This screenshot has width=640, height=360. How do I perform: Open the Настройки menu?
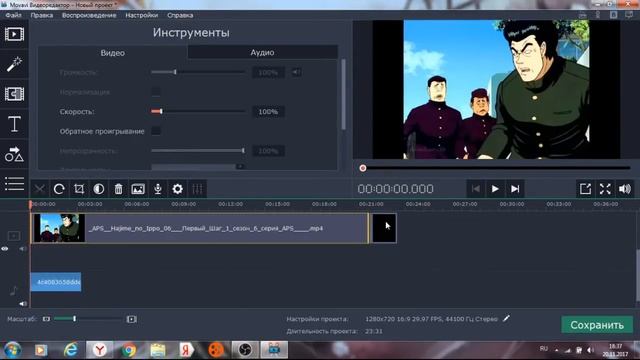[x=142, y=15]
